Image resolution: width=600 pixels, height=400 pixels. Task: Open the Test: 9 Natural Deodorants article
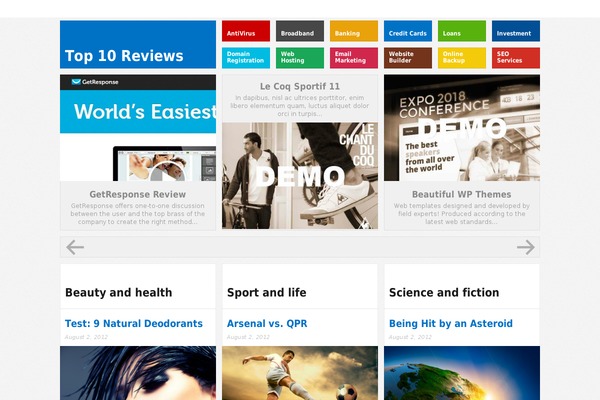134,323
